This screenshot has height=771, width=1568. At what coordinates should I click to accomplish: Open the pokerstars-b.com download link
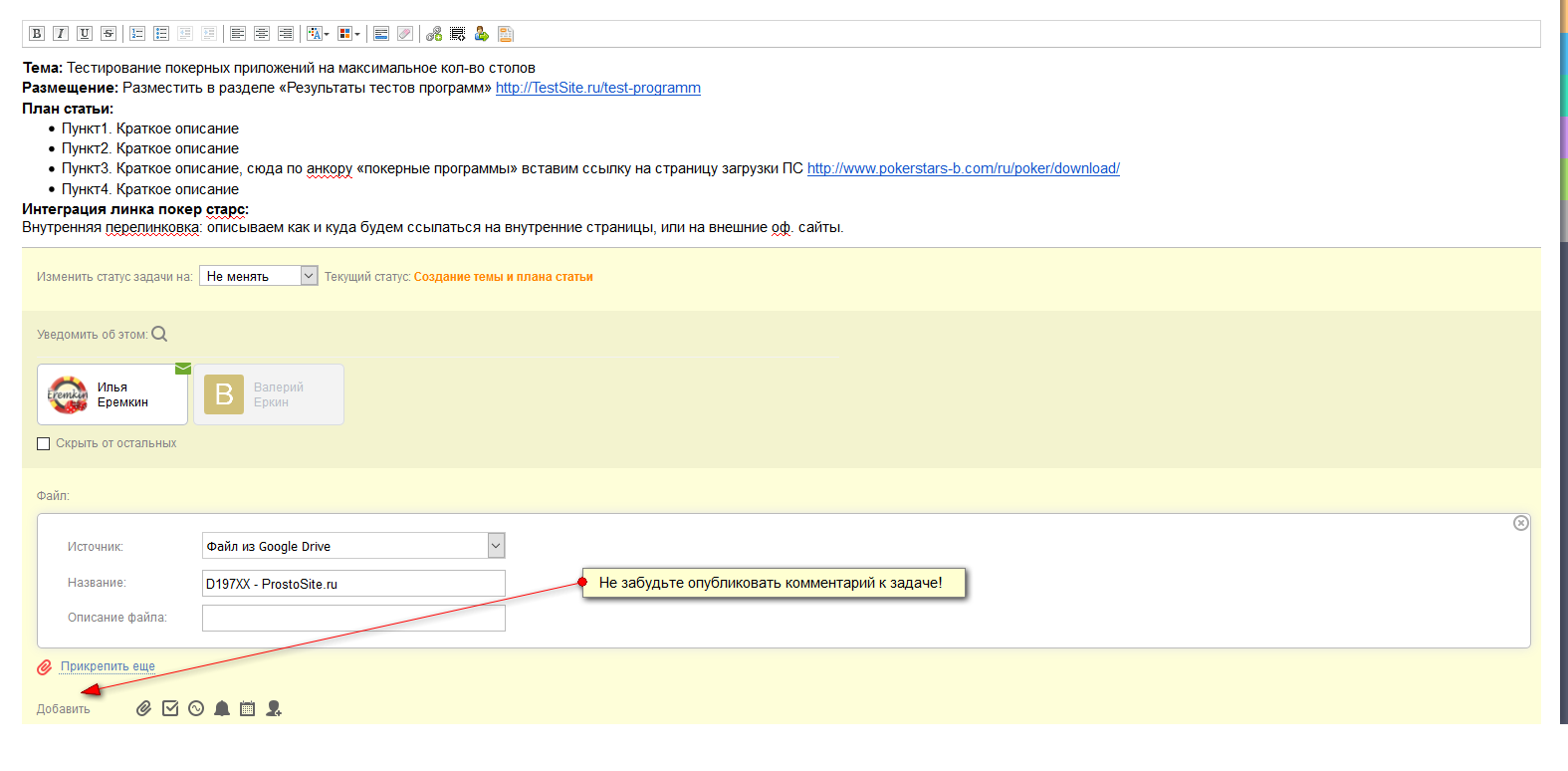(x=964, y=168)
